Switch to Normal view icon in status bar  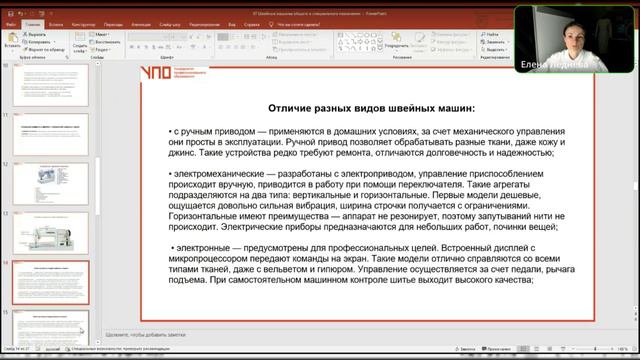point(523,349)
